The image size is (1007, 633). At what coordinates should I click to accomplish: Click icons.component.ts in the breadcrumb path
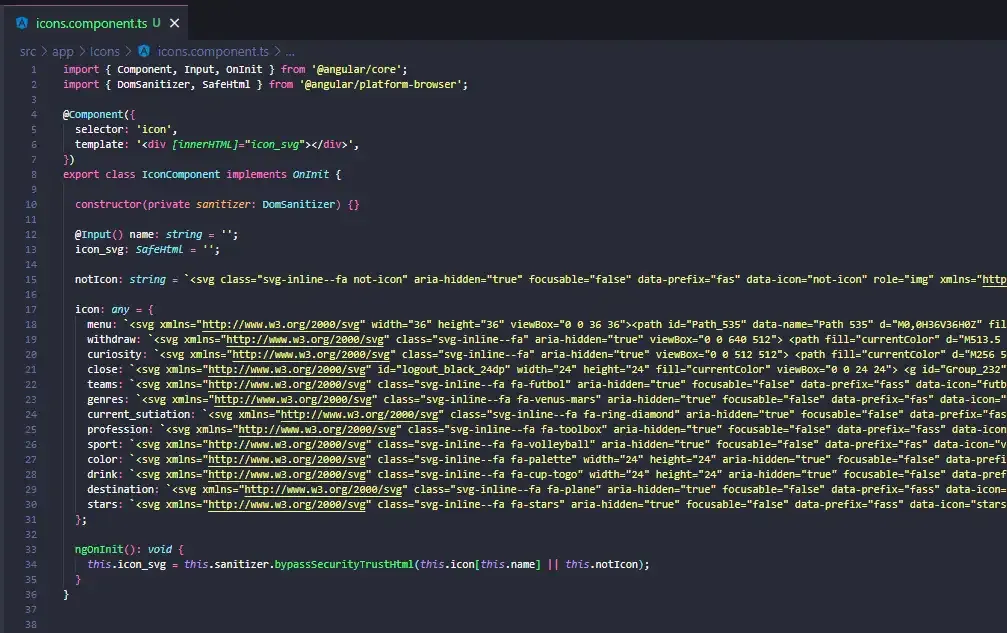point(212,51)
